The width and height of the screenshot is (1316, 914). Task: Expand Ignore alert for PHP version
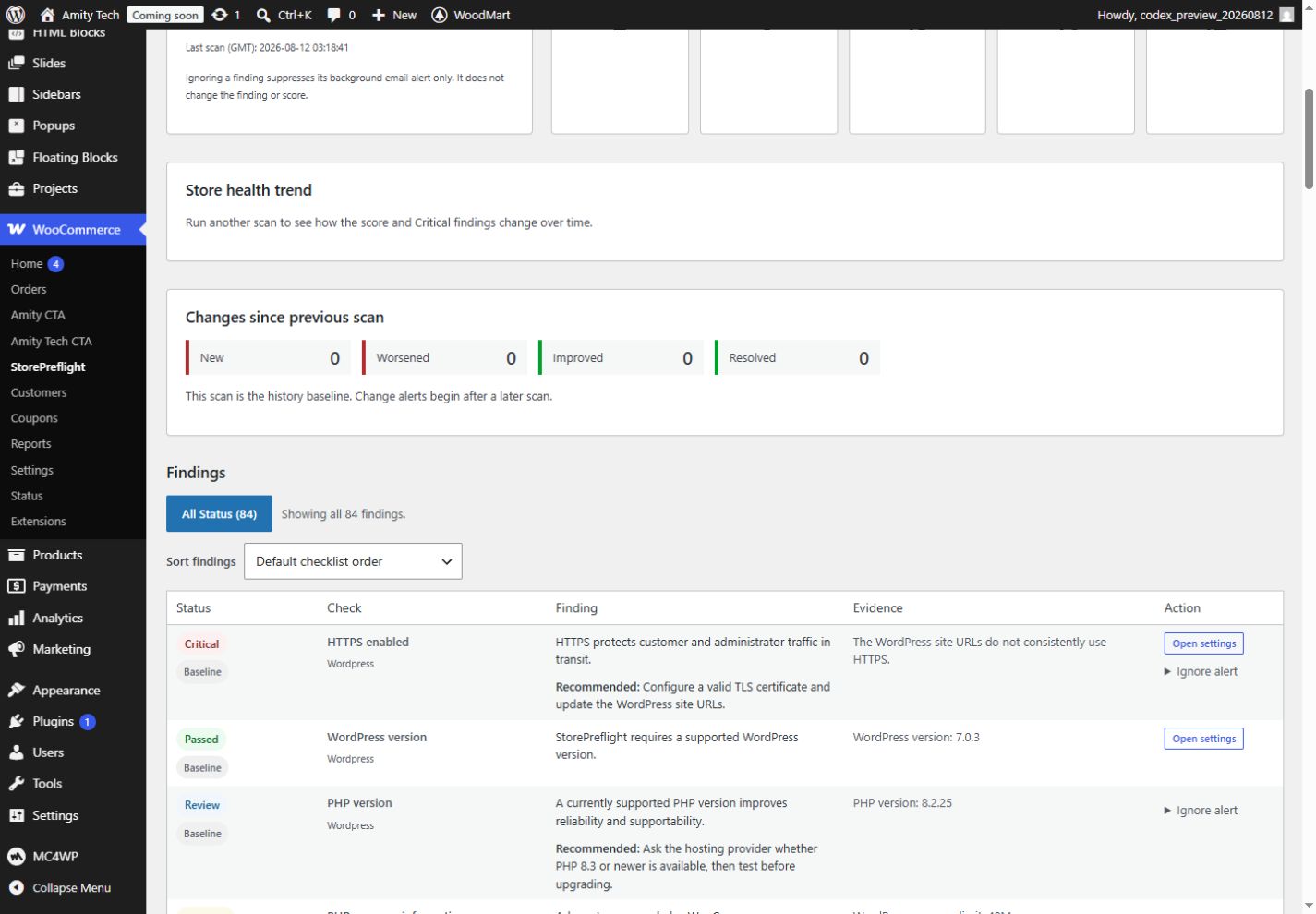[x=1201, y=810]
